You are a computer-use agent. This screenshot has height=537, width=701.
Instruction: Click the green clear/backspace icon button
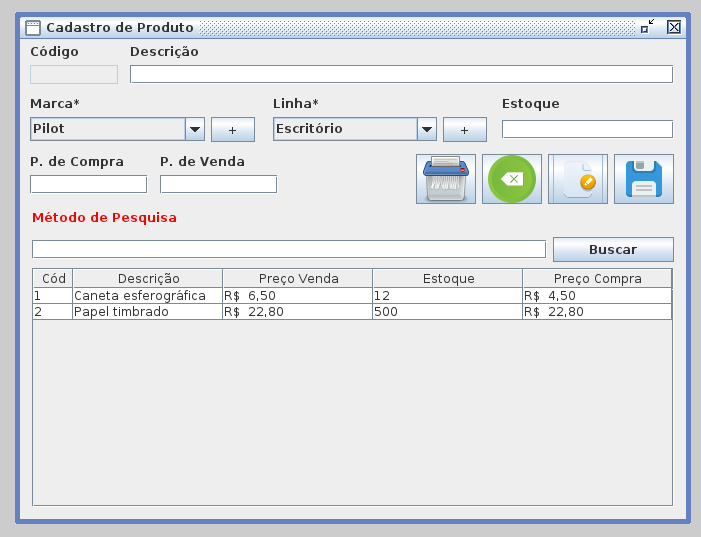coord(512,179)
